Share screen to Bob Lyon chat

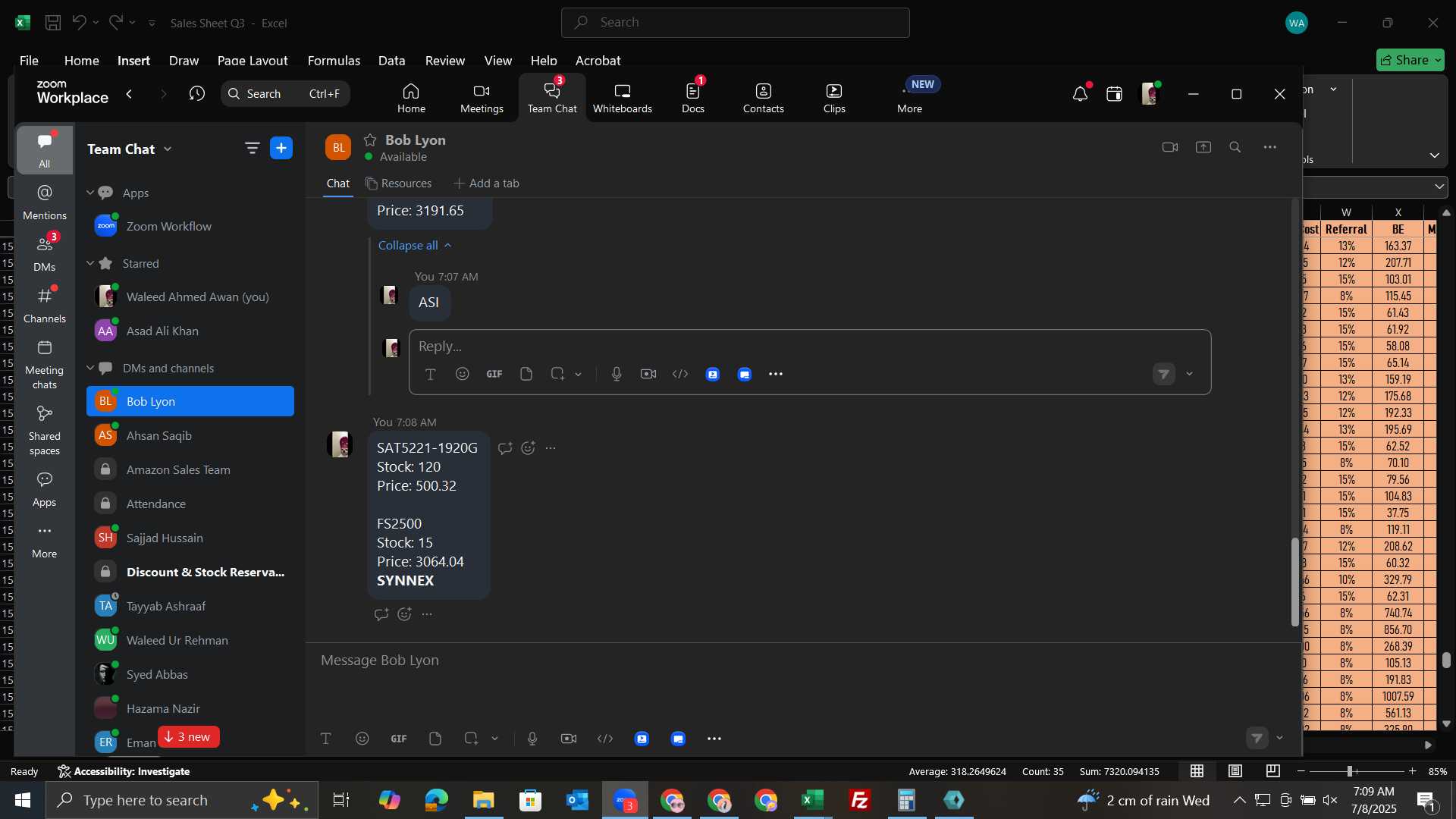click(x=1203, y=147)
